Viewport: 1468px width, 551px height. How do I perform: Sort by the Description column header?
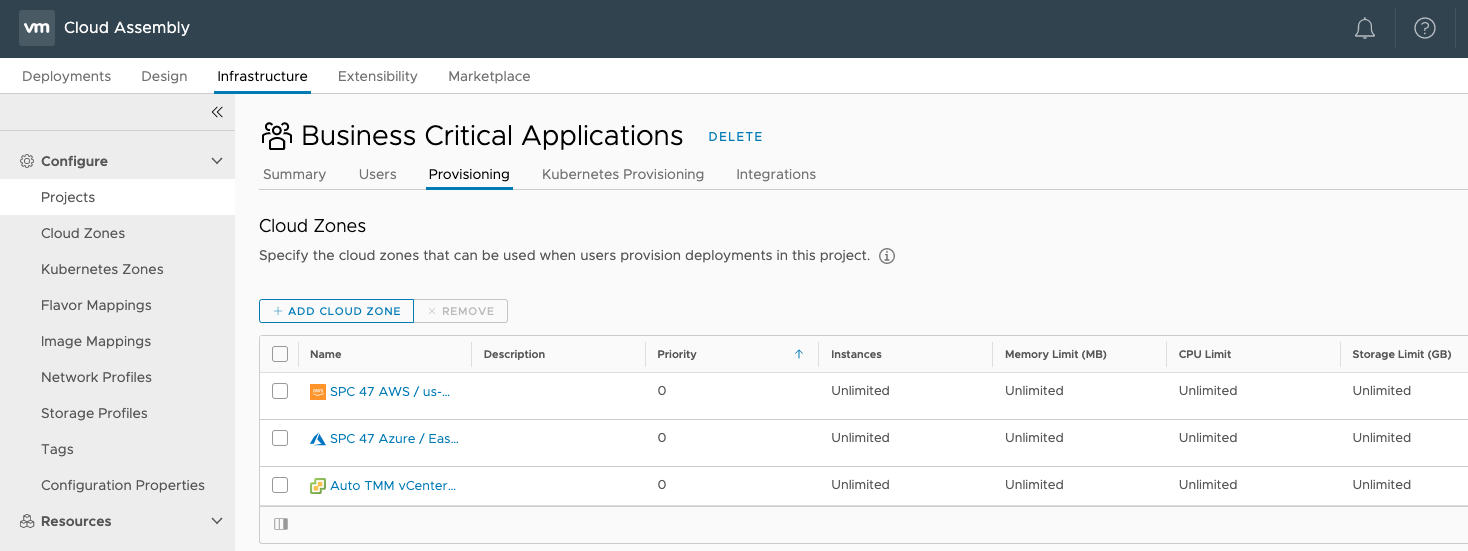point(514,354)
